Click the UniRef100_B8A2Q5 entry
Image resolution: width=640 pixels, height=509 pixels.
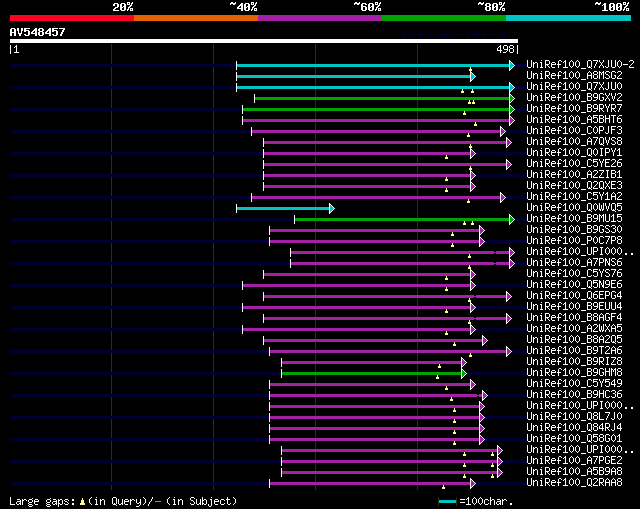pos(574,340)
